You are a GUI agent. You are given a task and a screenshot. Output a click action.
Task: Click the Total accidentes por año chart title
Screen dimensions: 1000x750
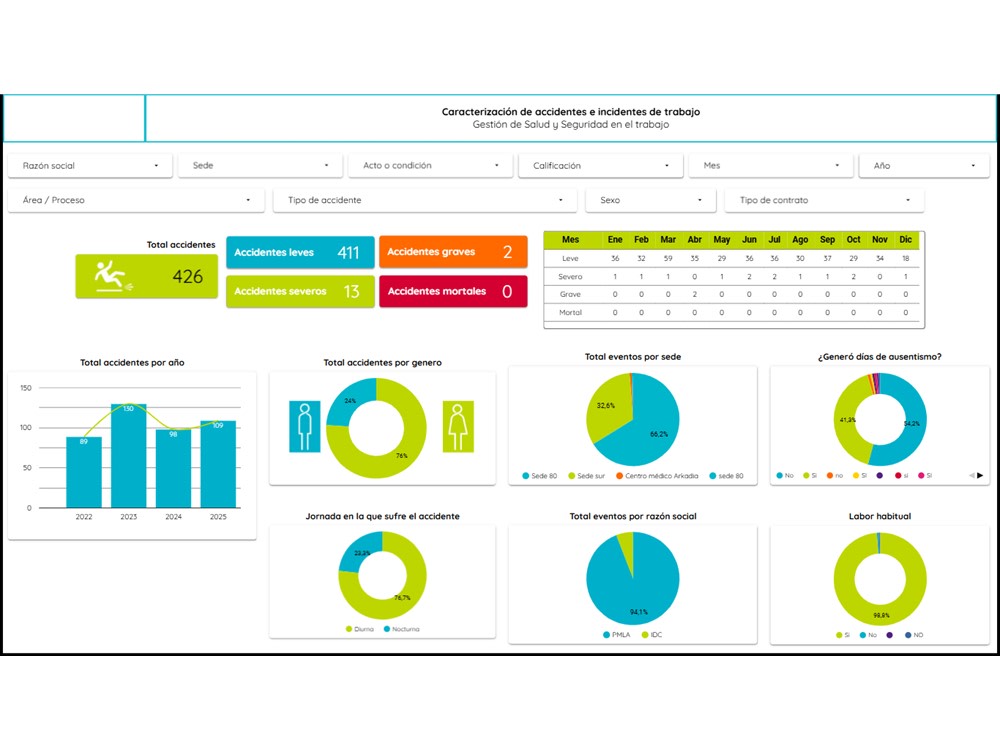tap(132, 362)
